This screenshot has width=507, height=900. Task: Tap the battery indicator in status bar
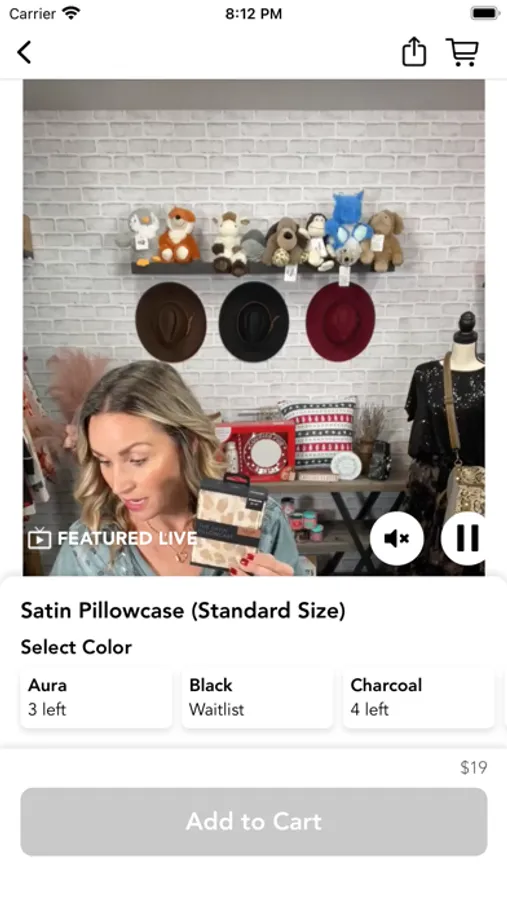(x=485, y=13)
